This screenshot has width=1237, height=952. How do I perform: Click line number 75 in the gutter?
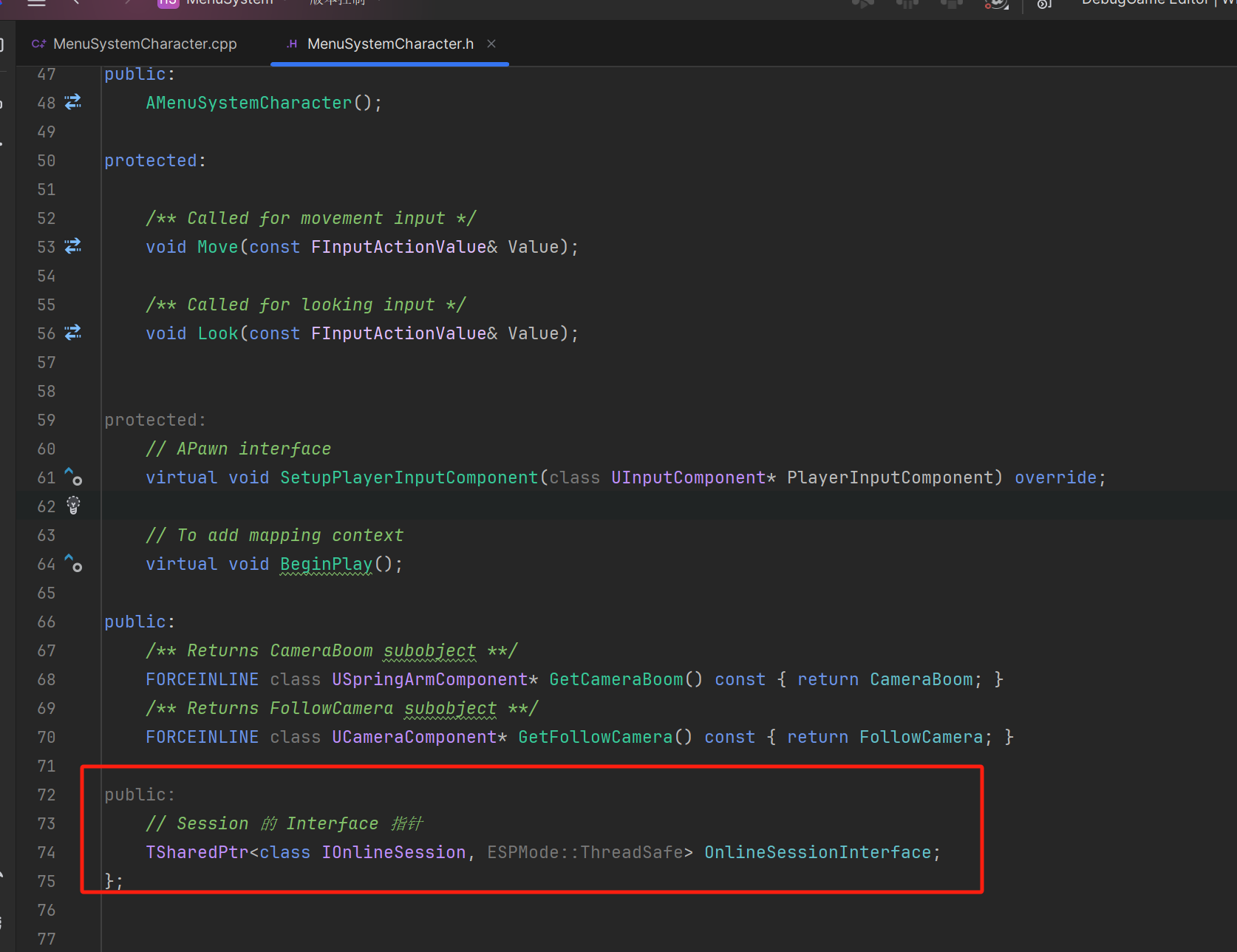pos(47,881)
